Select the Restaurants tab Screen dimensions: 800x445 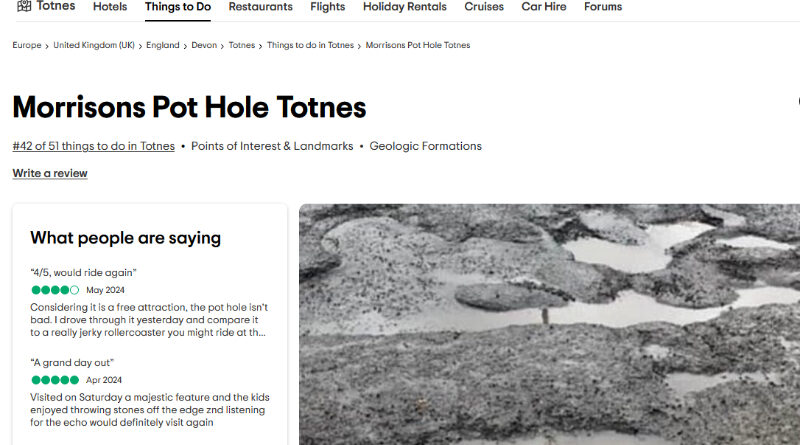click(260, 7)
